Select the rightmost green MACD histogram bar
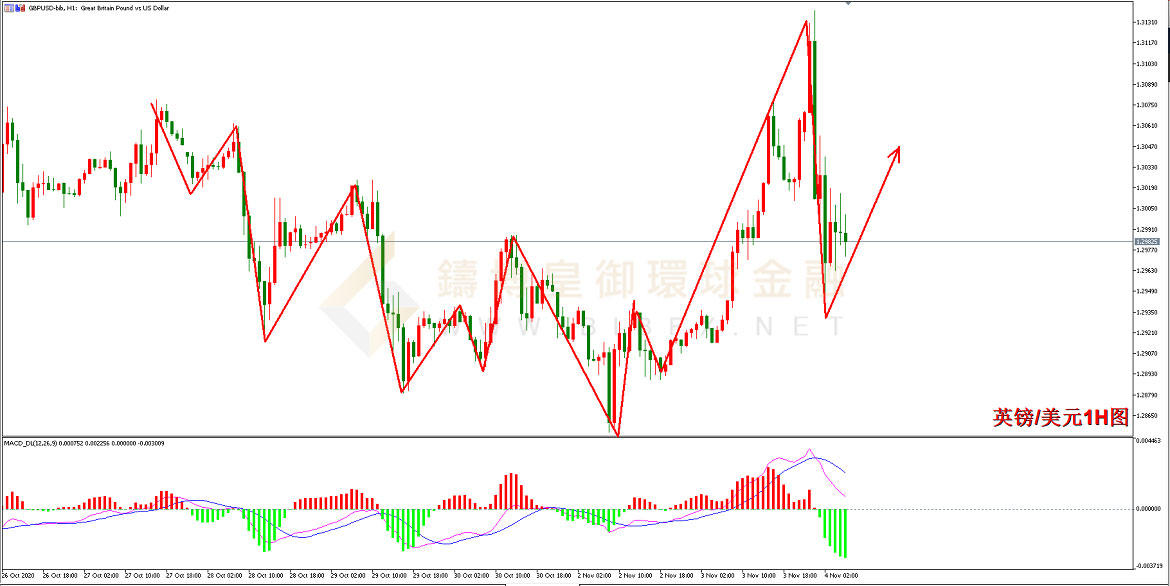 (845, 533)
